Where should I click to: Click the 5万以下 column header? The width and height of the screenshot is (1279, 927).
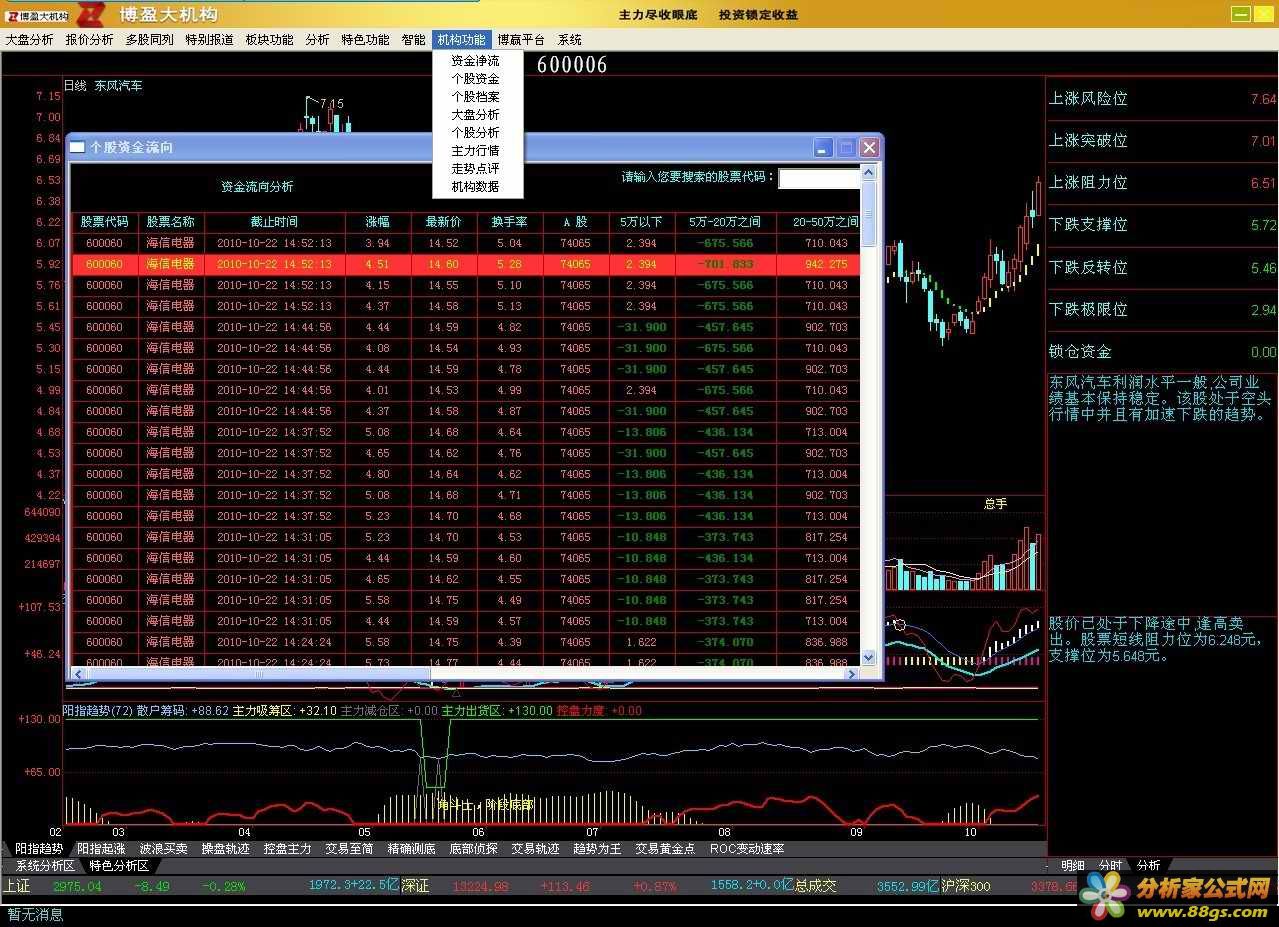[x=641, y=222]
